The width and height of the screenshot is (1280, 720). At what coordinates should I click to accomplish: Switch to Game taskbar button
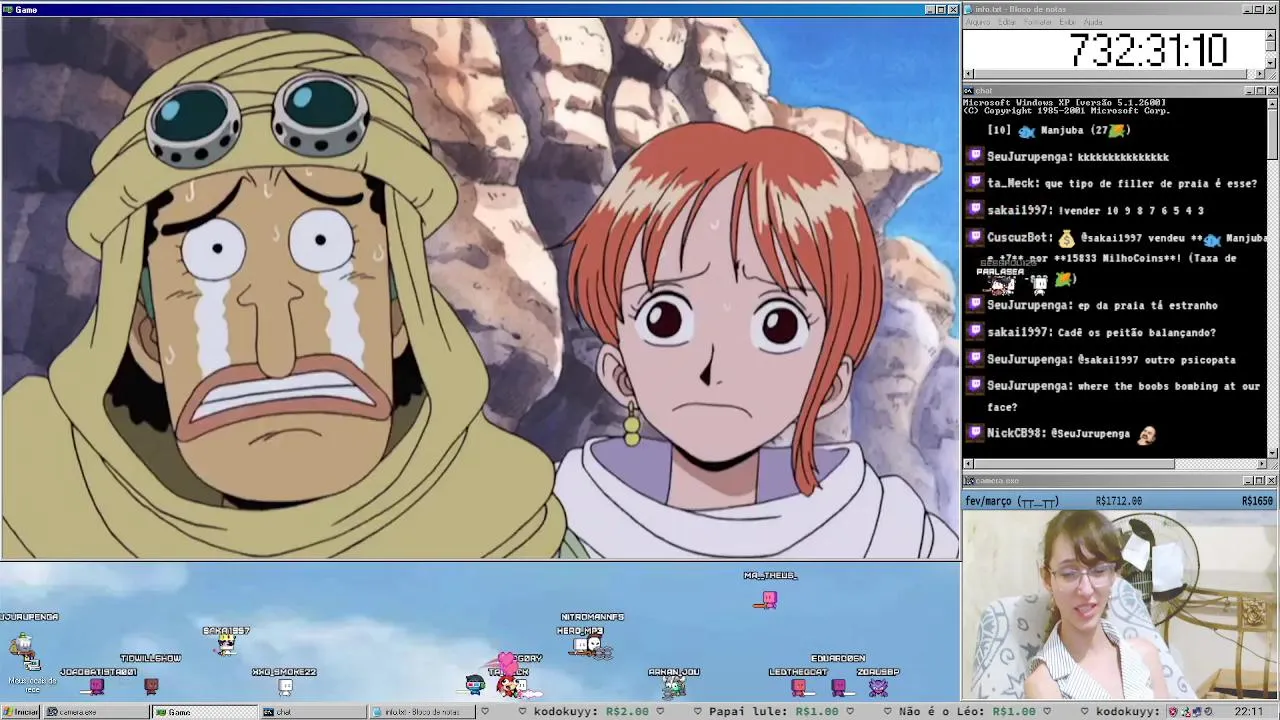click(205, 712)
